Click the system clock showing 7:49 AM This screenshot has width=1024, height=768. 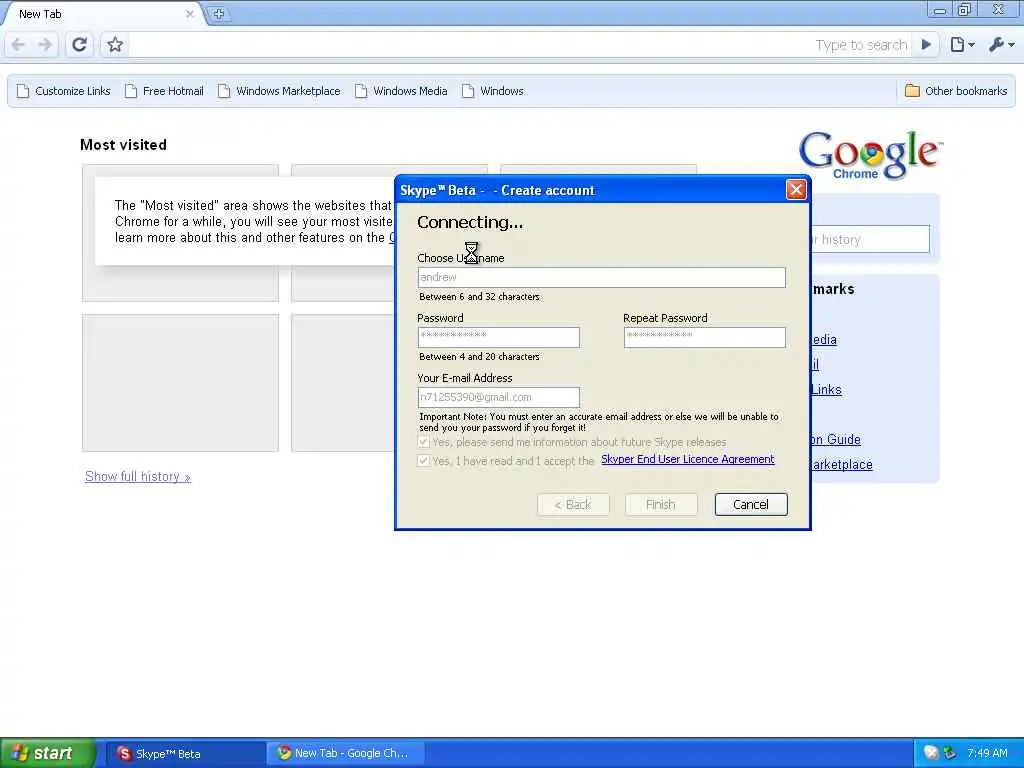click(x=987, y=753)
